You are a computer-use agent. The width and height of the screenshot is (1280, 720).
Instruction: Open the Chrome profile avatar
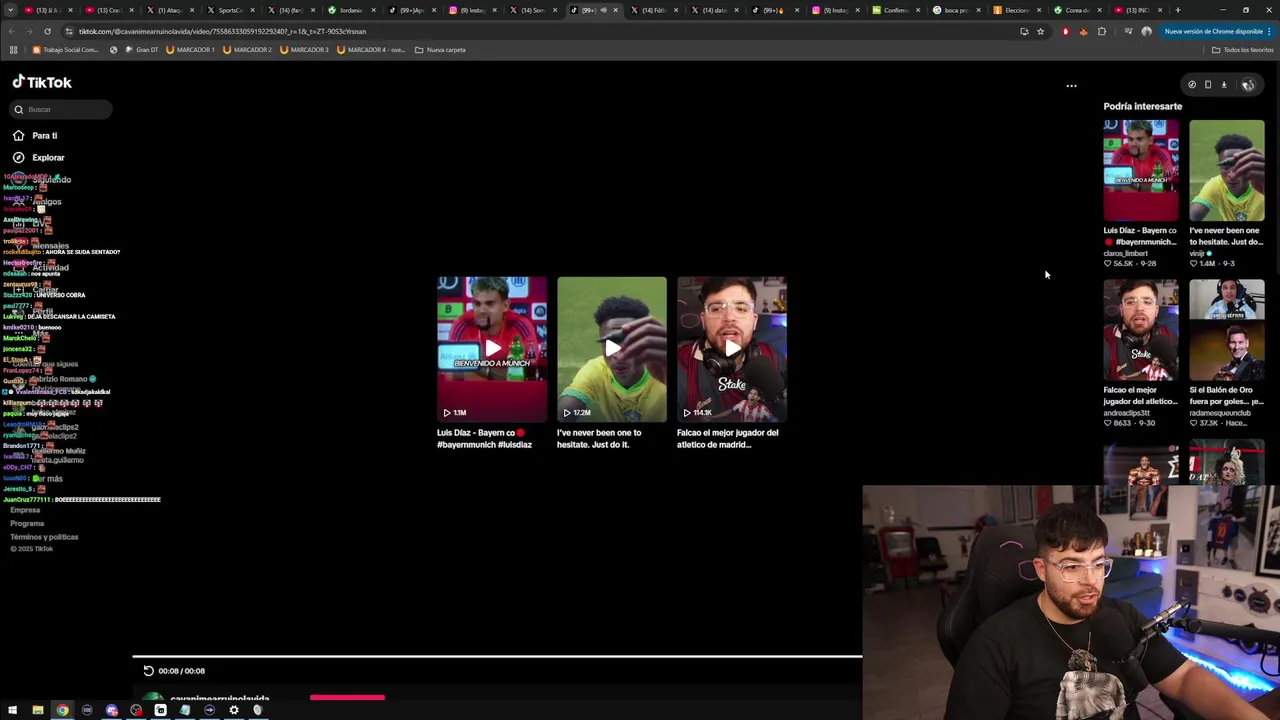[1146, 31]
